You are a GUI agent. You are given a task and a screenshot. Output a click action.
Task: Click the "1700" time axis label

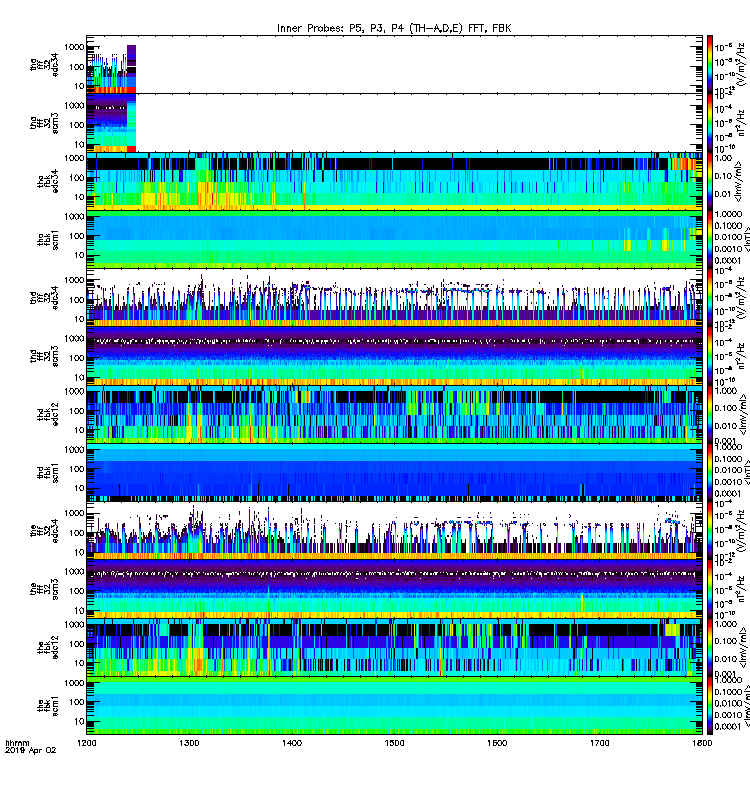[x=599, y=743]
